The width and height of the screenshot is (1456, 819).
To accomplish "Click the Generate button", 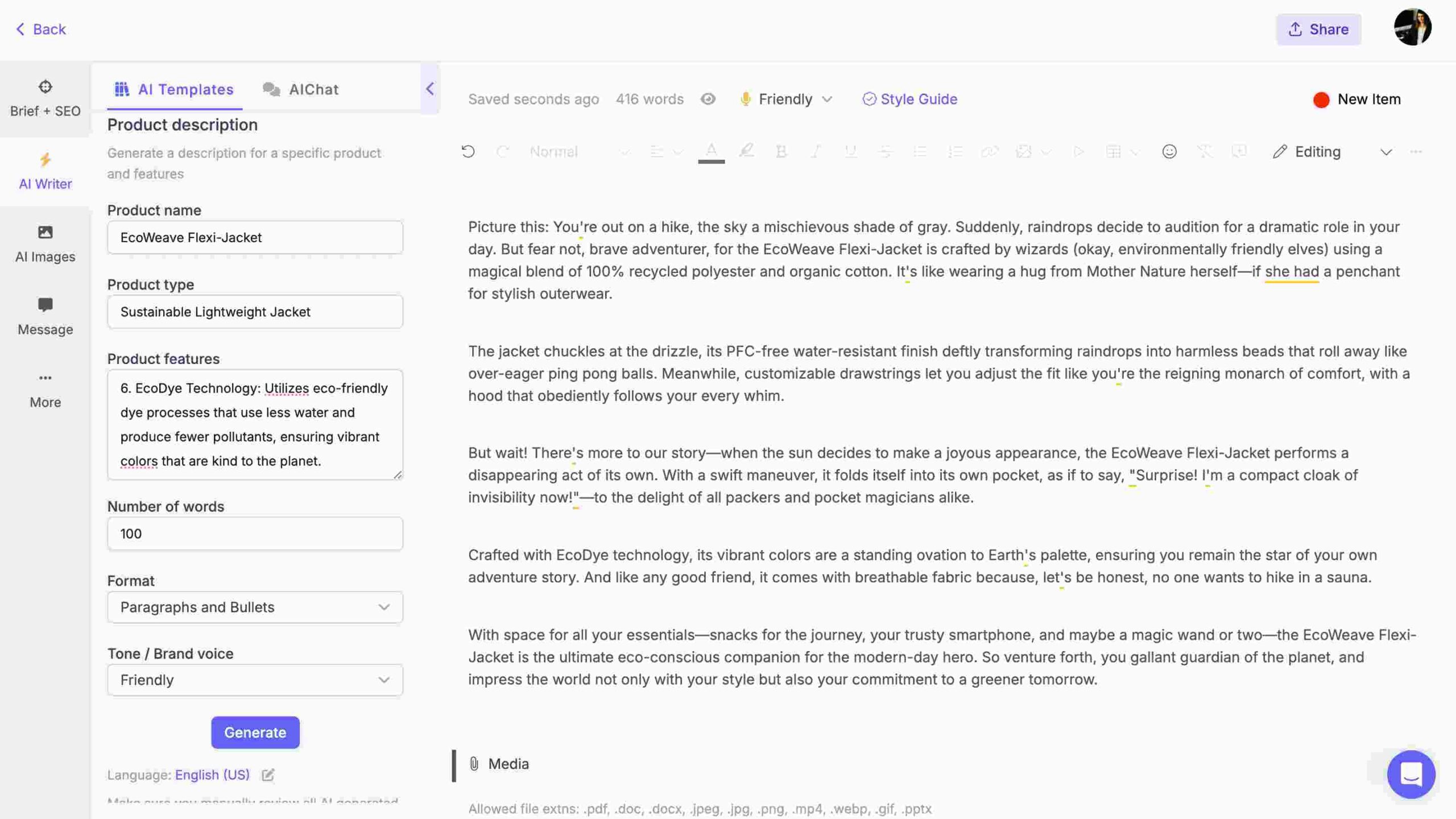I will pyautogui.click(x=255, y=732).
